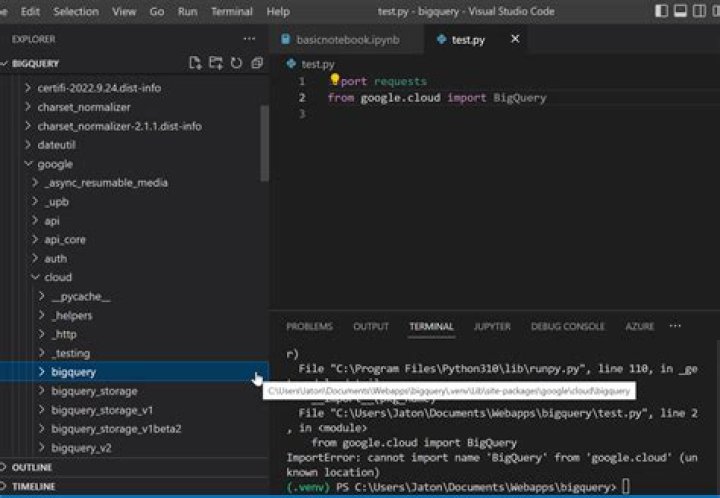
Task: Collapse the google folder
Action: click(x=133, y=164)
